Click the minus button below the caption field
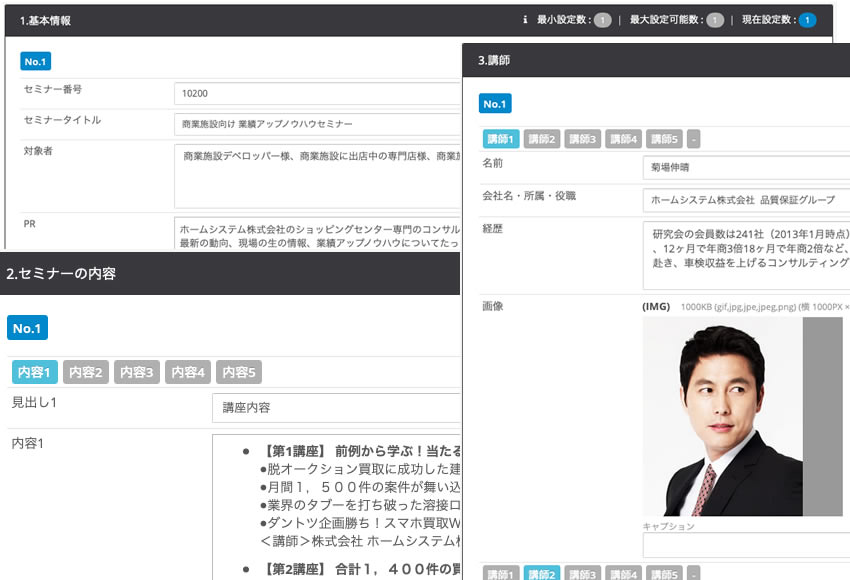Viewport: 850px width, 580px height. click(x=693, y=573)
